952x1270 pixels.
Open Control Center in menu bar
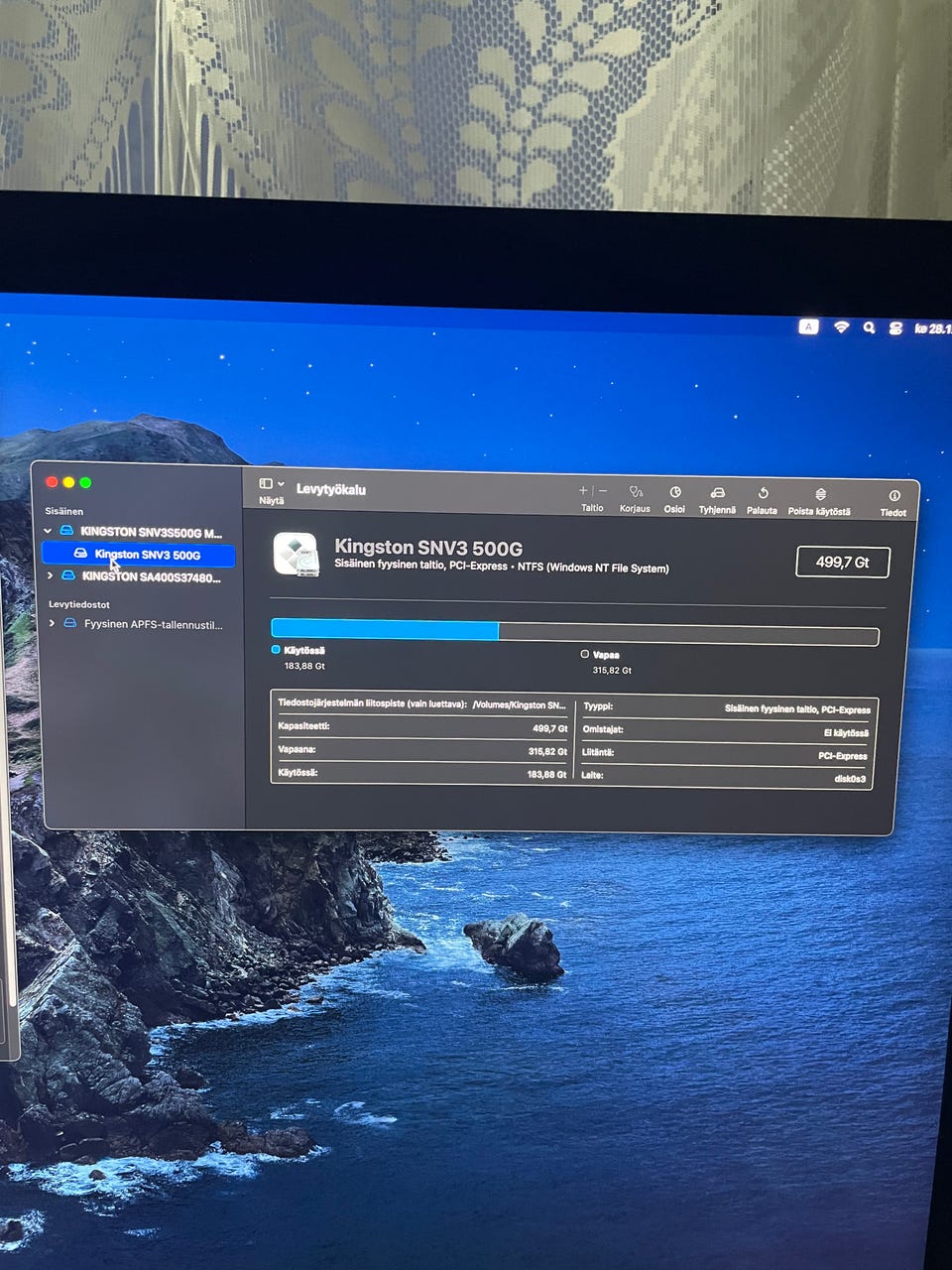point(895,328)
